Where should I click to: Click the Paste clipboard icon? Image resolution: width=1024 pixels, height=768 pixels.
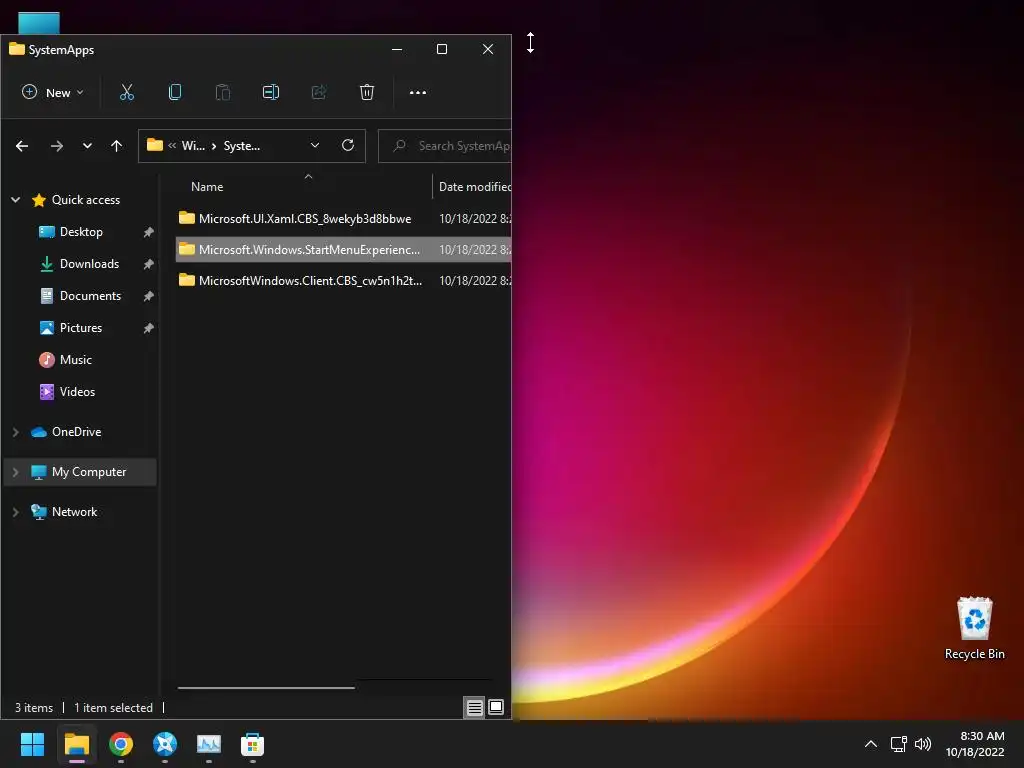[223, 92]
